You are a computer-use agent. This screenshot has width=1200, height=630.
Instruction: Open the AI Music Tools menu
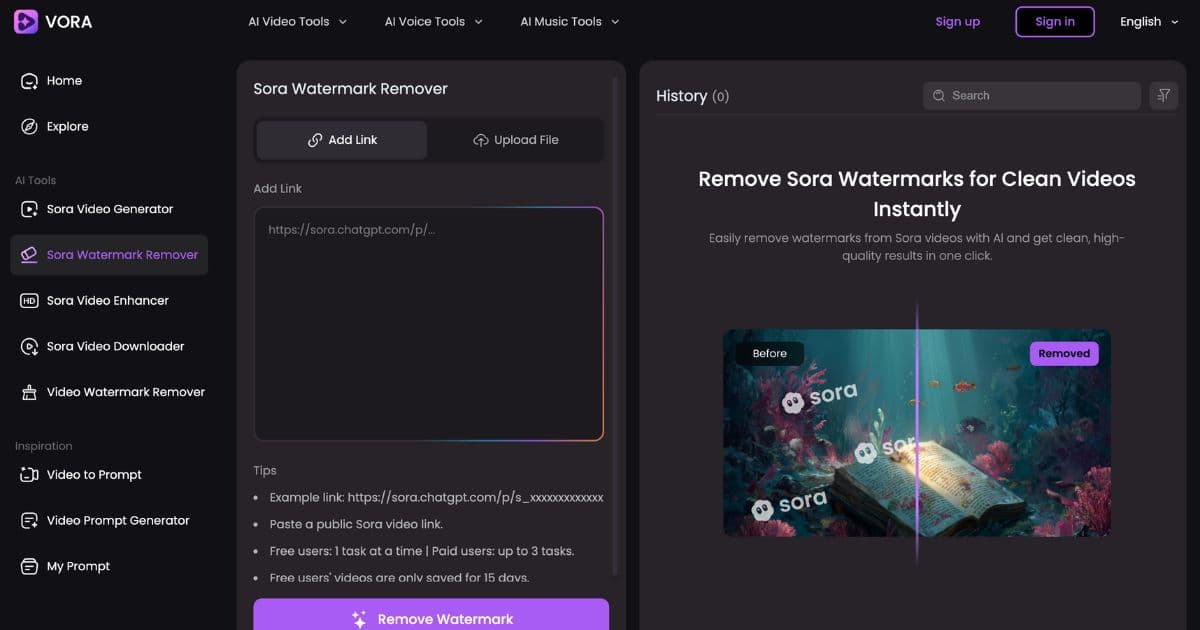point(568,20)
